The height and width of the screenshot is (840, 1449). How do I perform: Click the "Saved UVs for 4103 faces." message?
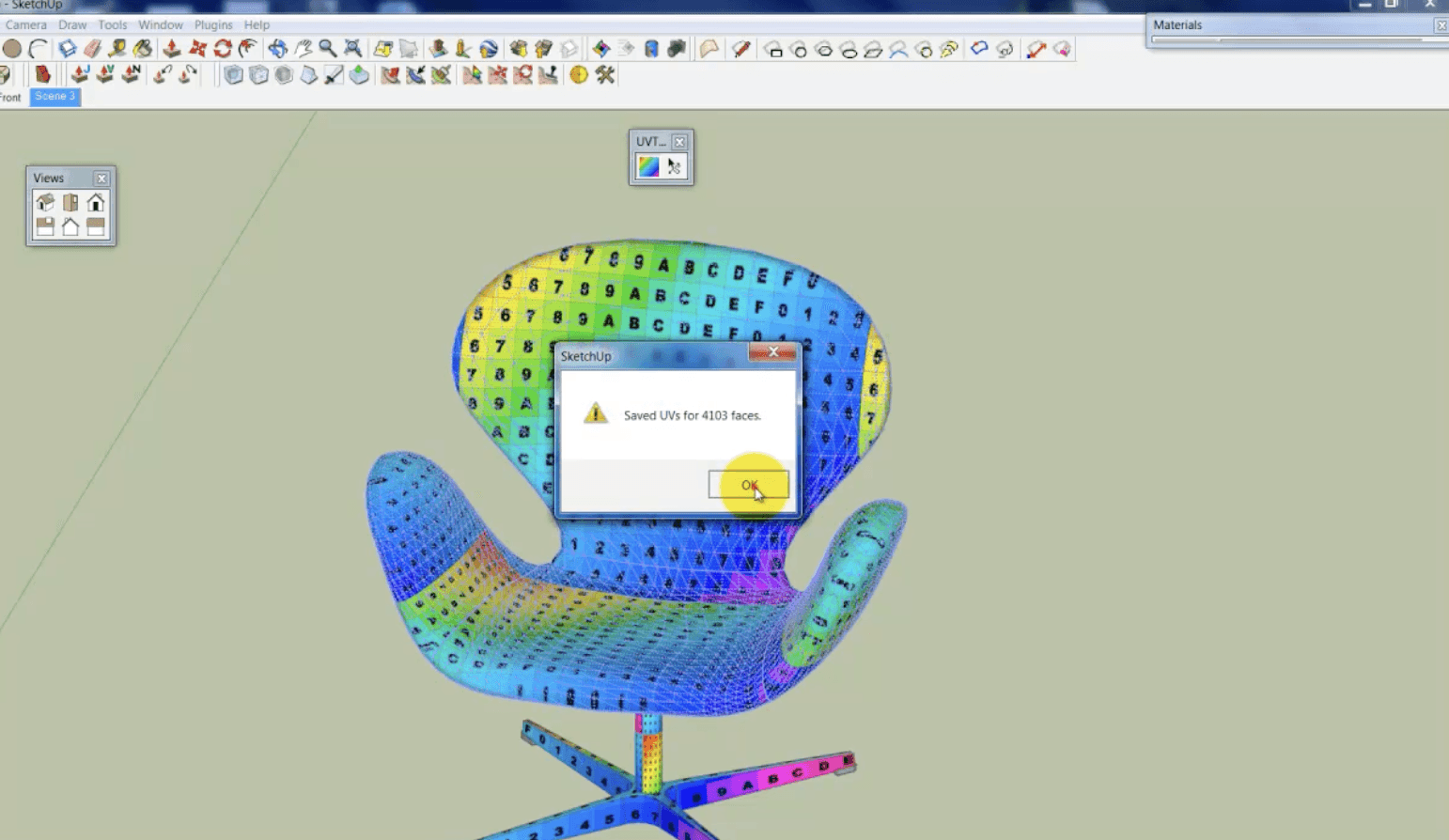pyautogui.click(x=693, y=415)
